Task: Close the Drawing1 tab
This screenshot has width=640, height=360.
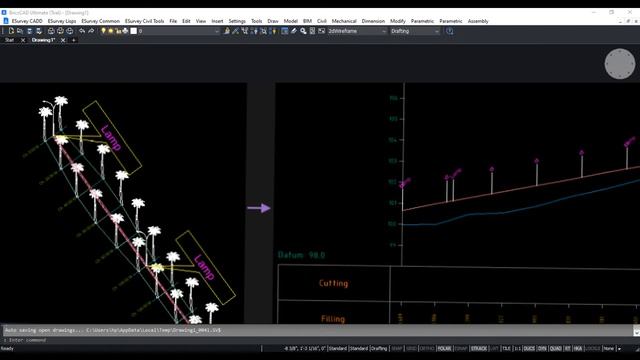Action: tap(63, 40)
